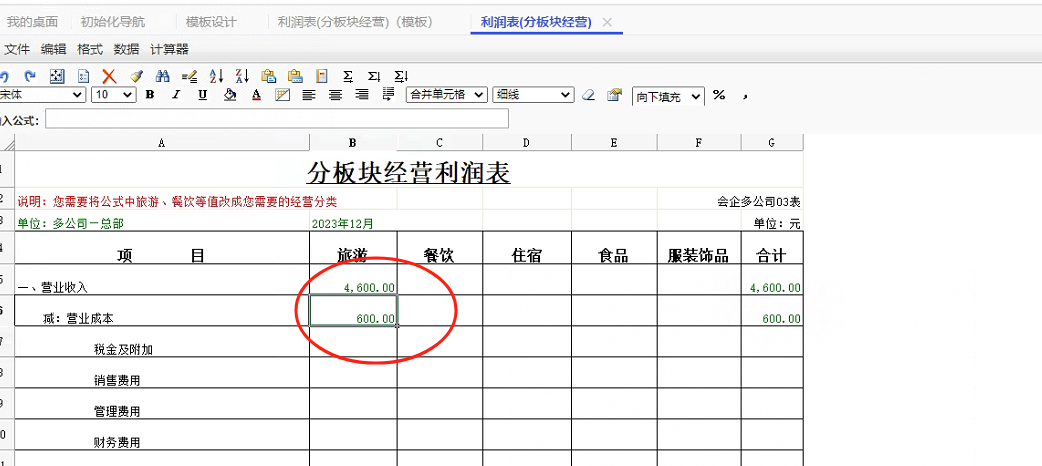
Task: Open the 向下填充 fill dropdown
Action: point(668,97)
